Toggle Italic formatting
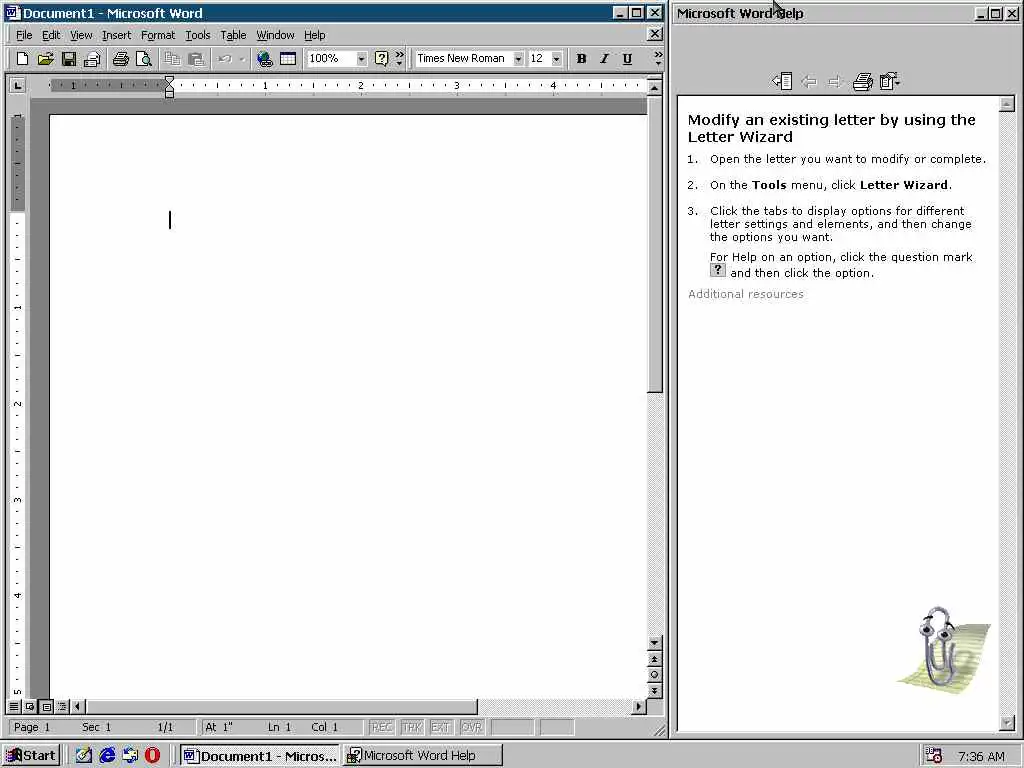1024x768 pixels. point(604,59)
